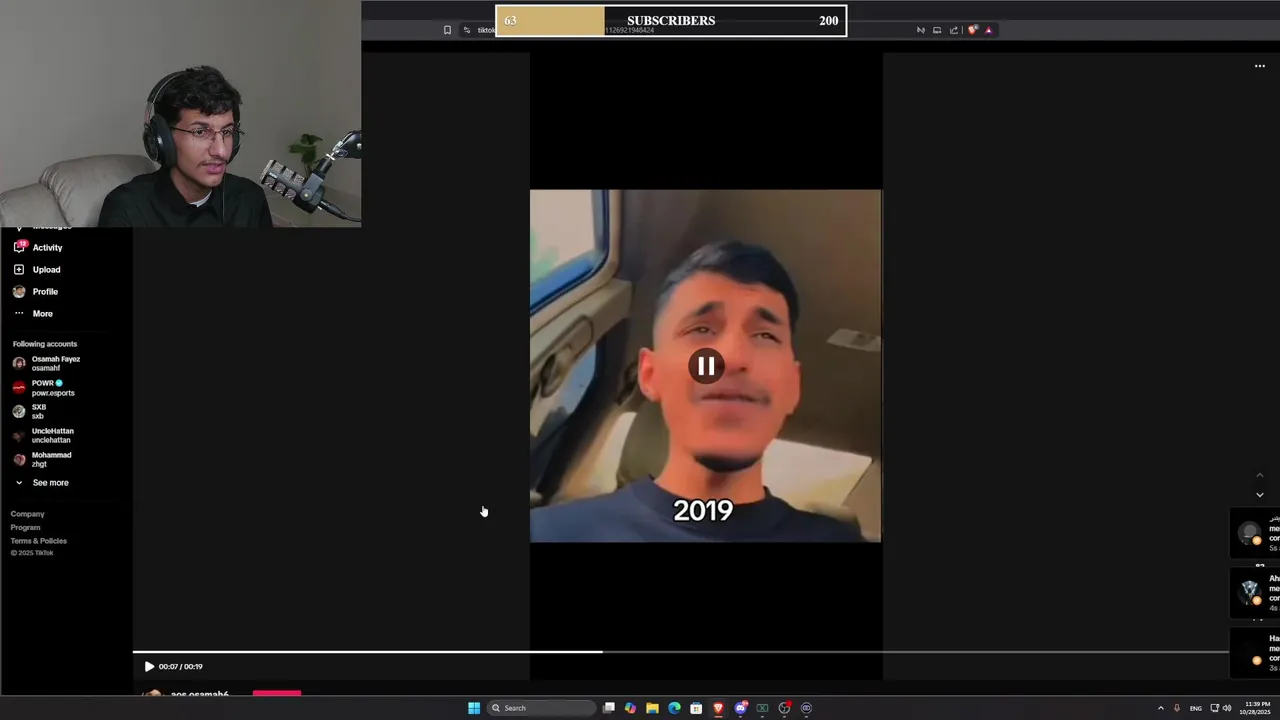Open the three-dot video options menu
The height and width of the screenshot is (720, 1280).
(x=1260, y=66)
